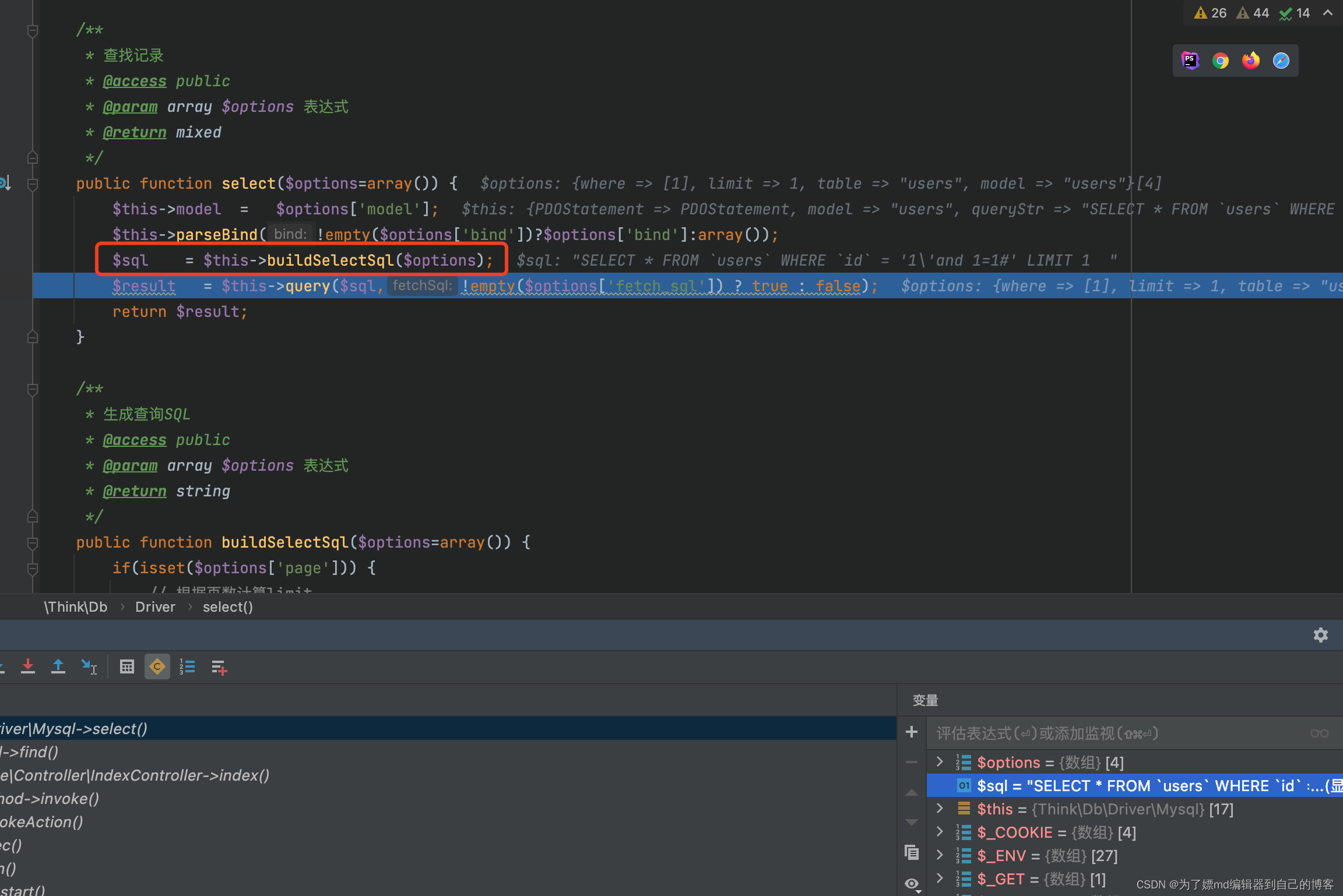Open in Firefox browser icon
This screenshot has height=896, width=1343.
click(1250, 61)
